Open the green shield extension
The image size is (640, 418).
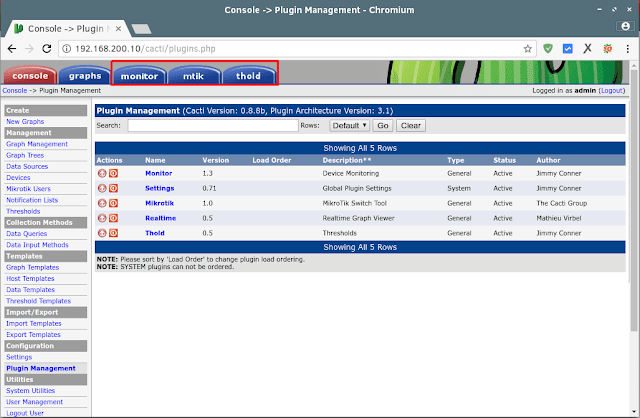pos(548,49)
